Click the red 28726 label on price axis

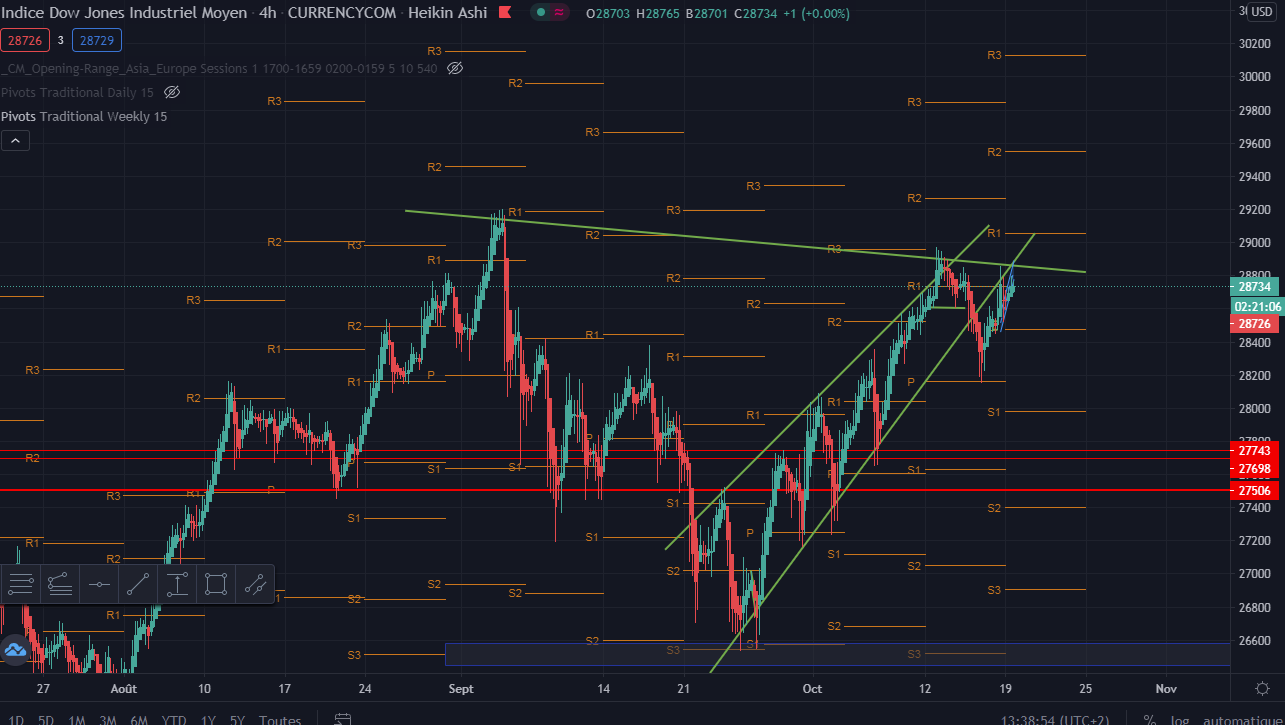(x=1253, y=324)
